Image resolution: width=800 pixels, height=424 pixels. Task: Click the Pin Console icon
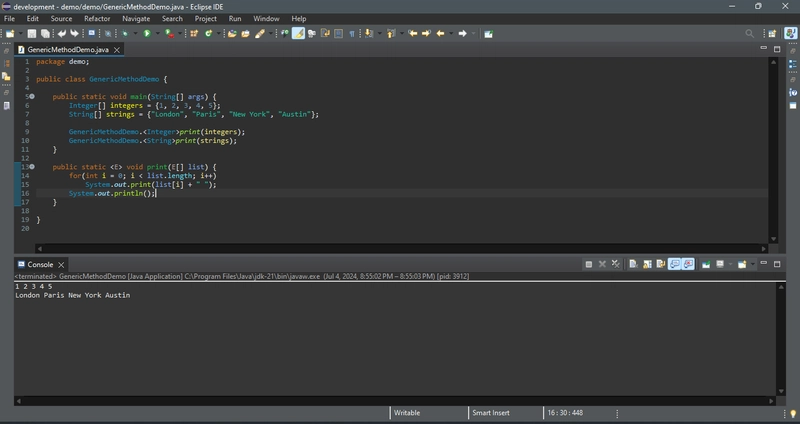click(706, 264)
